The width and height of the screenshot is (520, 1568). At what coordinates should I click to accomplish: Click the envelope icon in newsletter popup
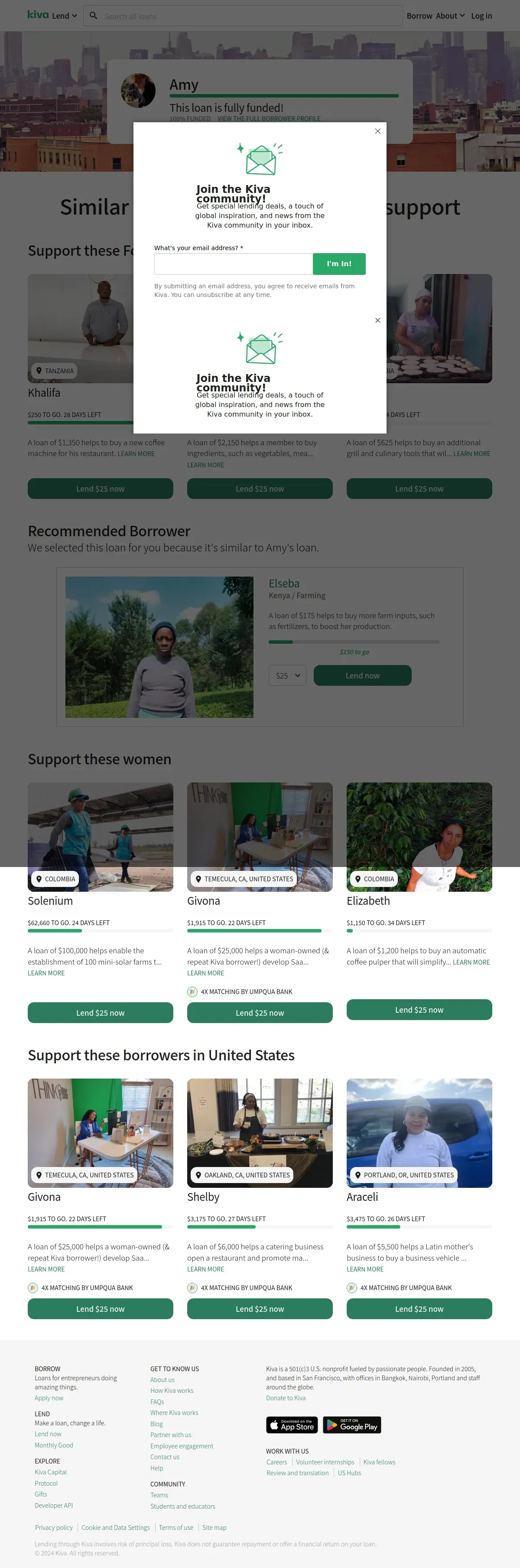(x=260, y=159)
